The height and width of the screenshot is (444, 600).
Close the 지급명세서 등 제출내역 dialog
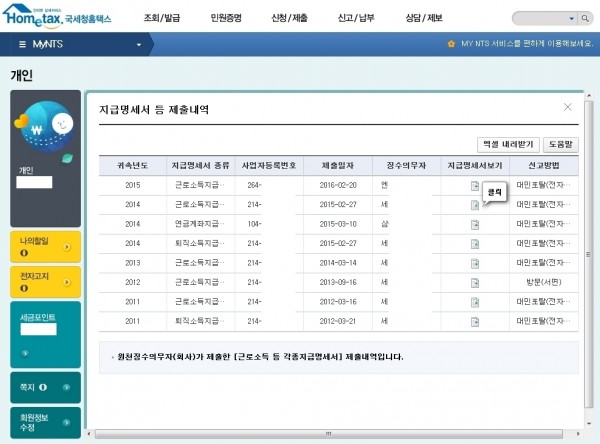pos(568,107)
